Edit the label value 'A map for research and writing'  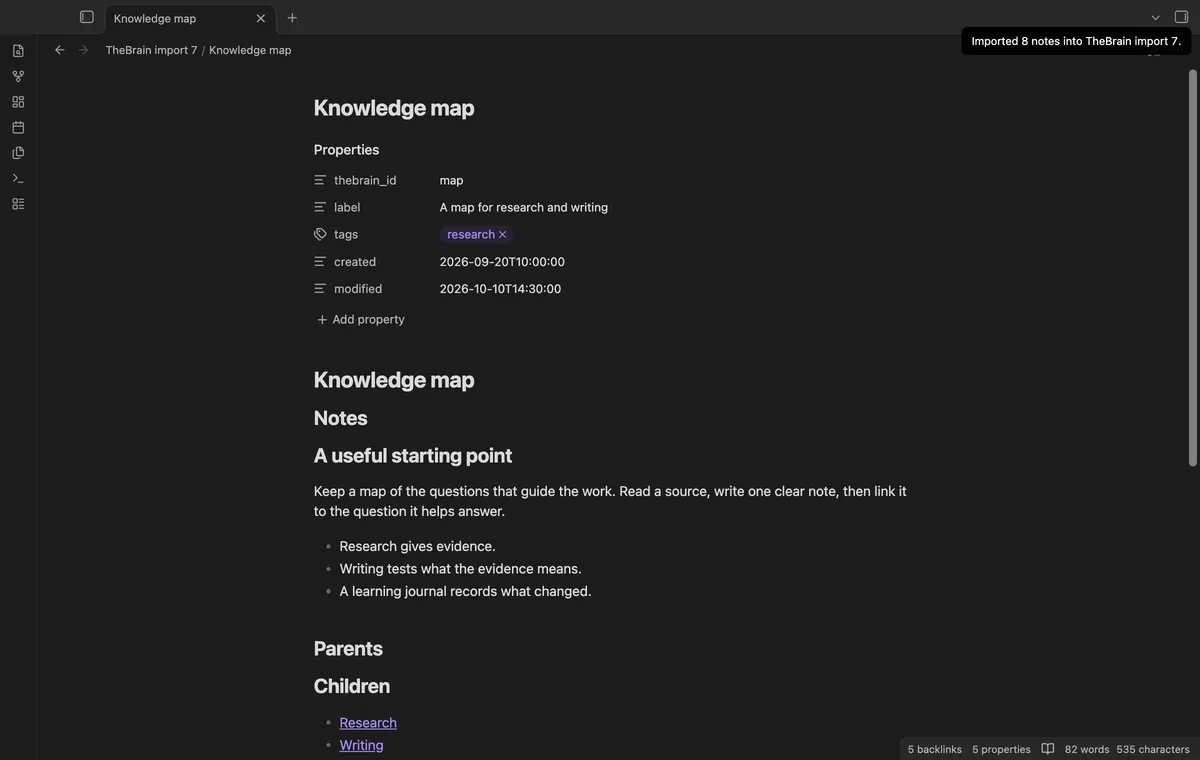point(523,207)
